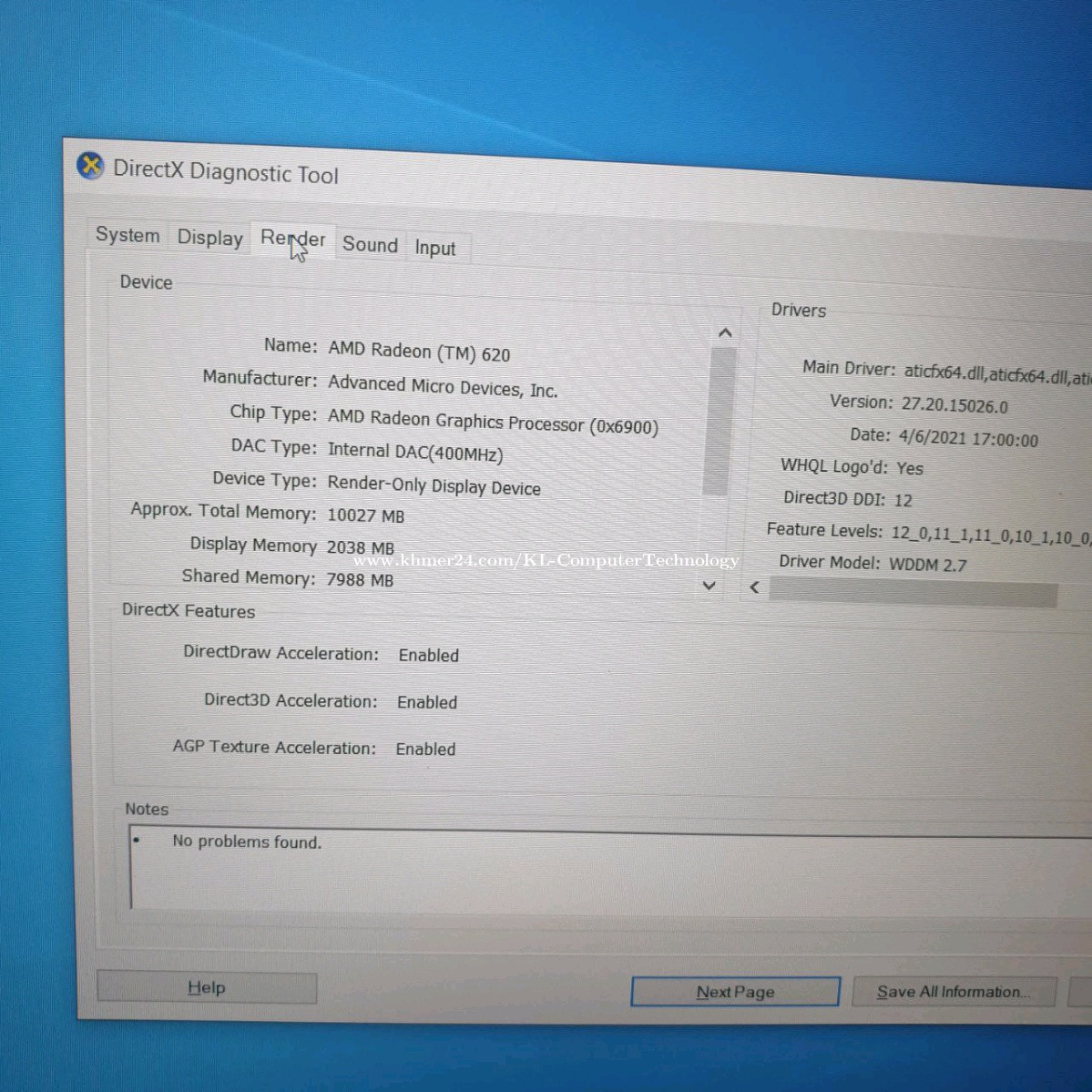1092x1092 pixels.
Task: Click Direct3D DDI value 12
Action: pyautogui.click(x=903, y=500)
